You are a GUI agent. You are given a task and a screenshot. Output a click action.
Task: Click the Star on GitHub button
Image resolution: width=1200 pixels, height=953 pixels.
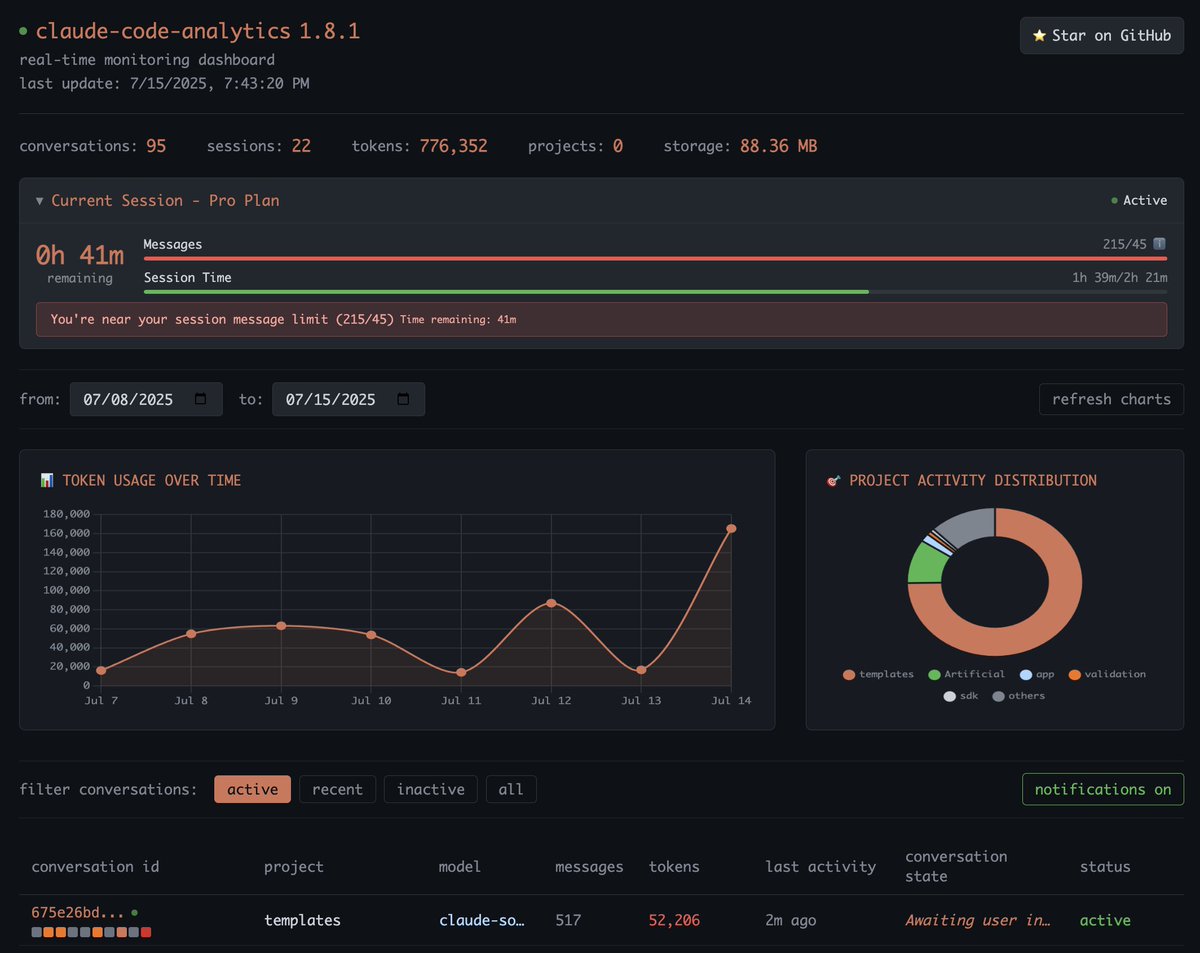(1101, 35)
